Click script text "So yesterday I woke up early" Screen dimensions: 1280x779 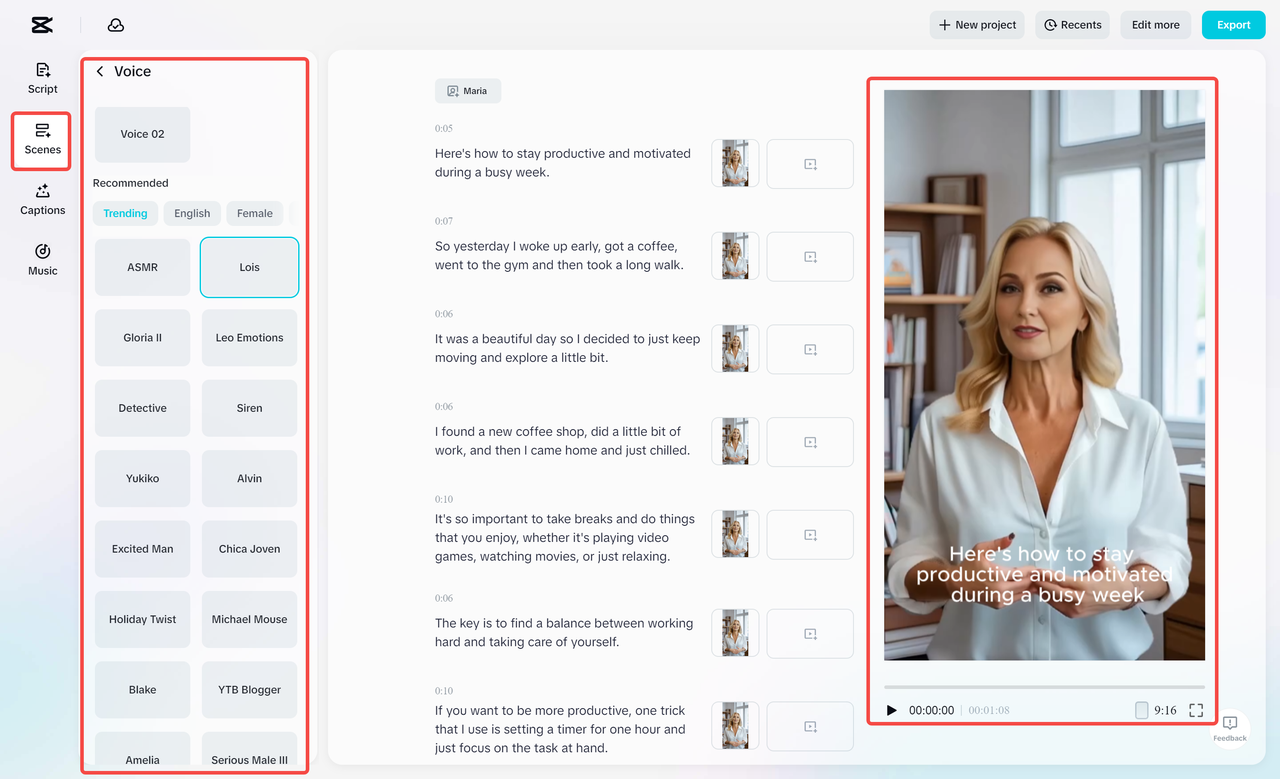click(x=560, y=256)
